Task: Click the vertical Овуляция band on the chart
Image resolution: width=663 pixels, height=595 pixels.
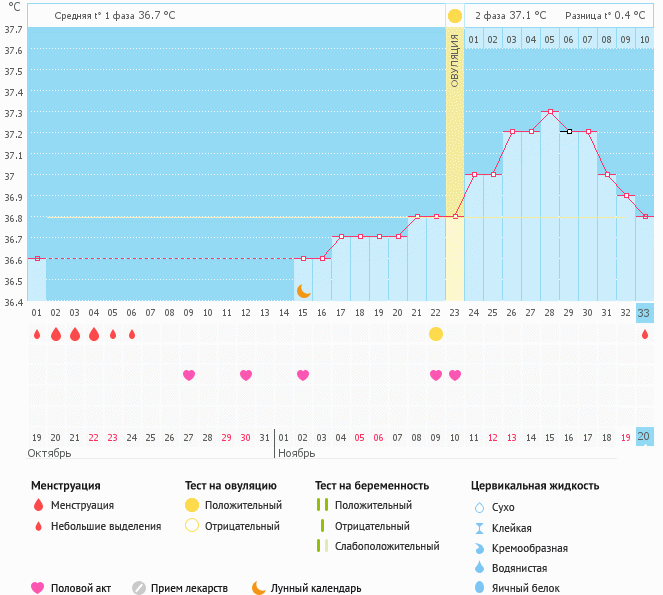Action: [x=455, y=160]
